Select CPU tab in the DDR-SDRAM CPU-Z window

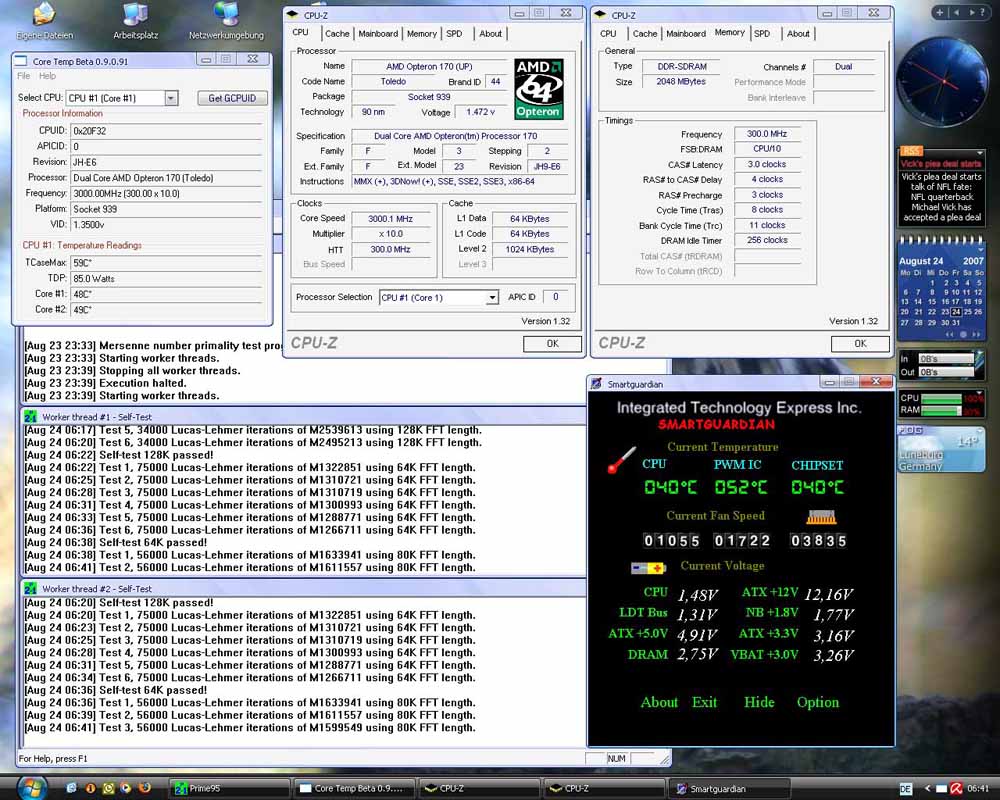click(608, 34)
